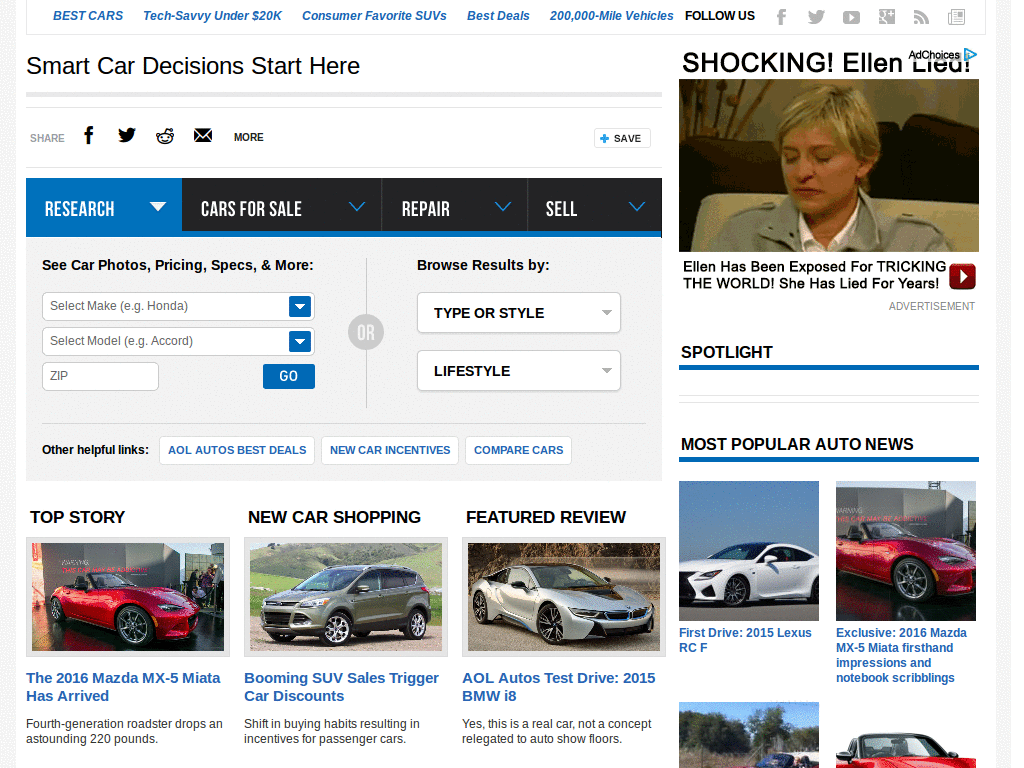Expand the Research tab arrow

point(157,207)
